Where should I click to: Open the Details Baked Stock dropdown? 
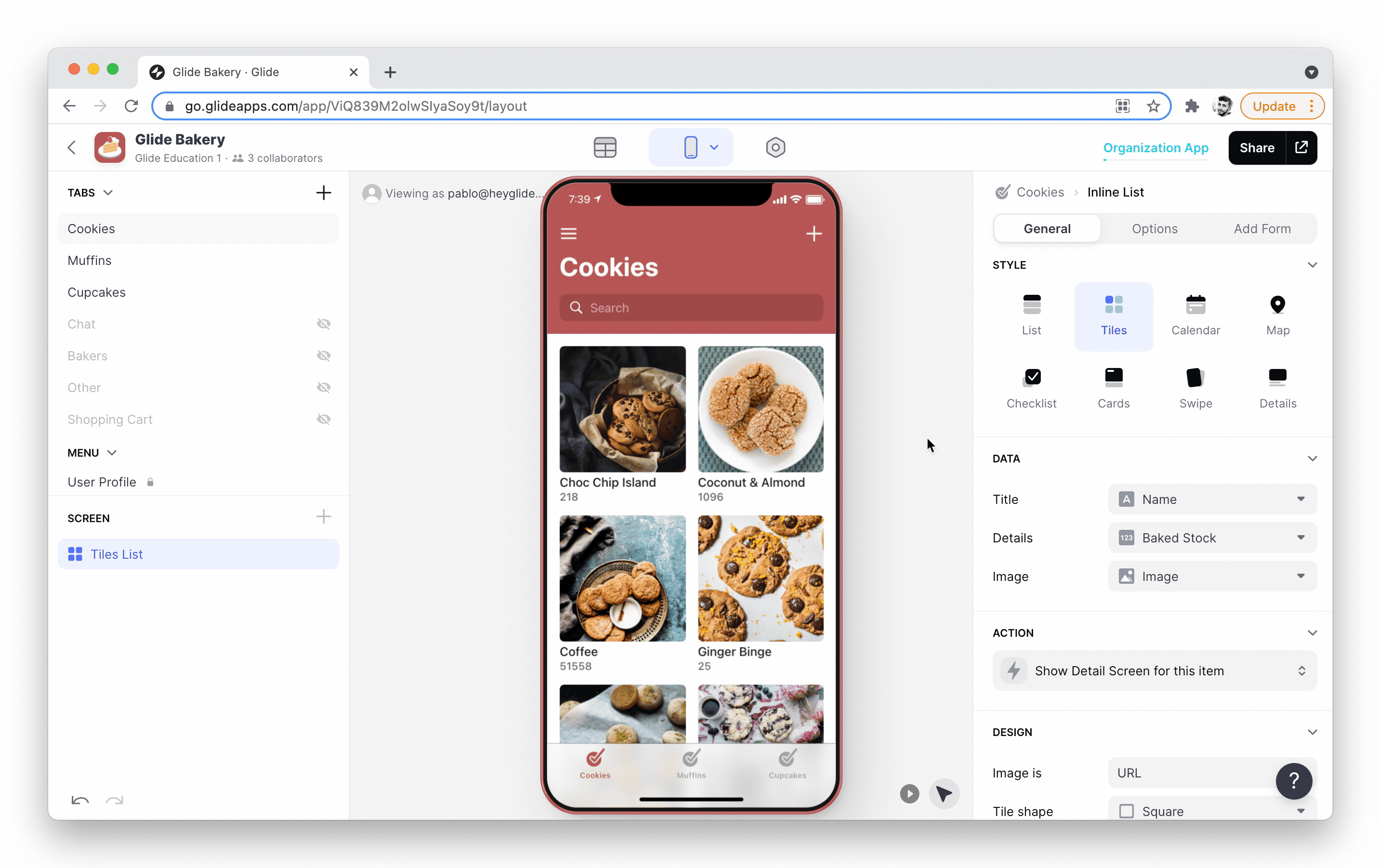[x=1212, y=537]
